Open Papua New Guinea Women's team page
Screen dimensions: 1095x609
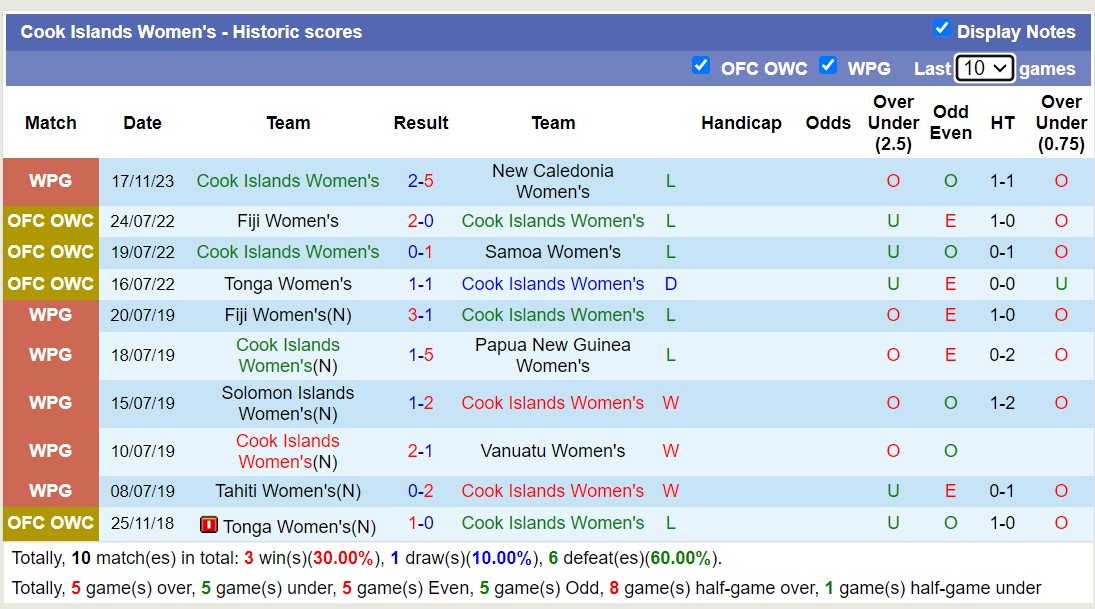point(553,355)
